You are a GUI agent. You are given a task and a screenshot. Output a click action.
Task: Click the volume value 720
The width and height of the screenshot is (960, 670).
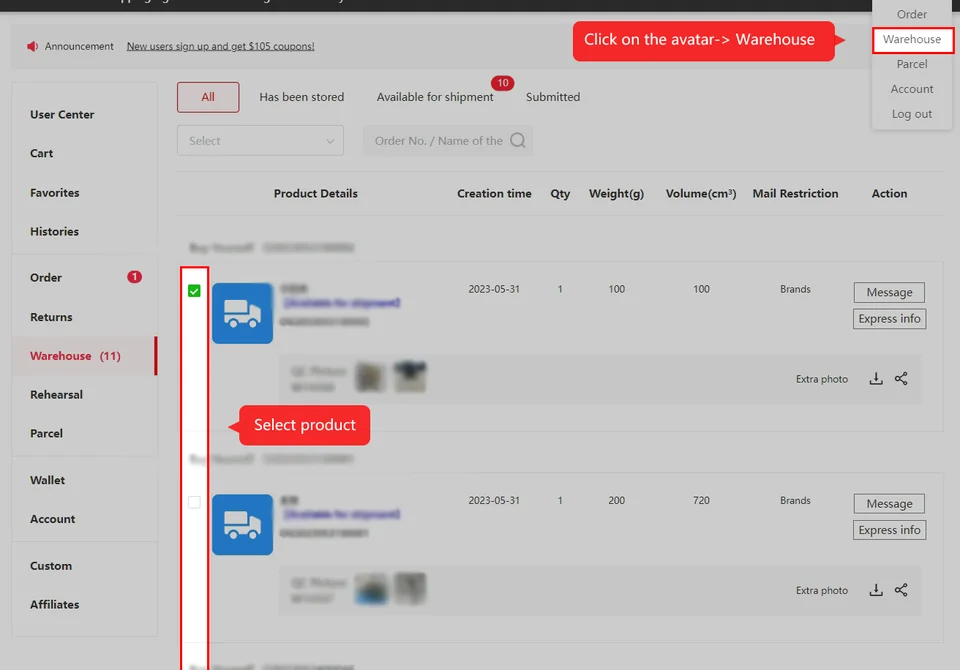pos(701,500)
